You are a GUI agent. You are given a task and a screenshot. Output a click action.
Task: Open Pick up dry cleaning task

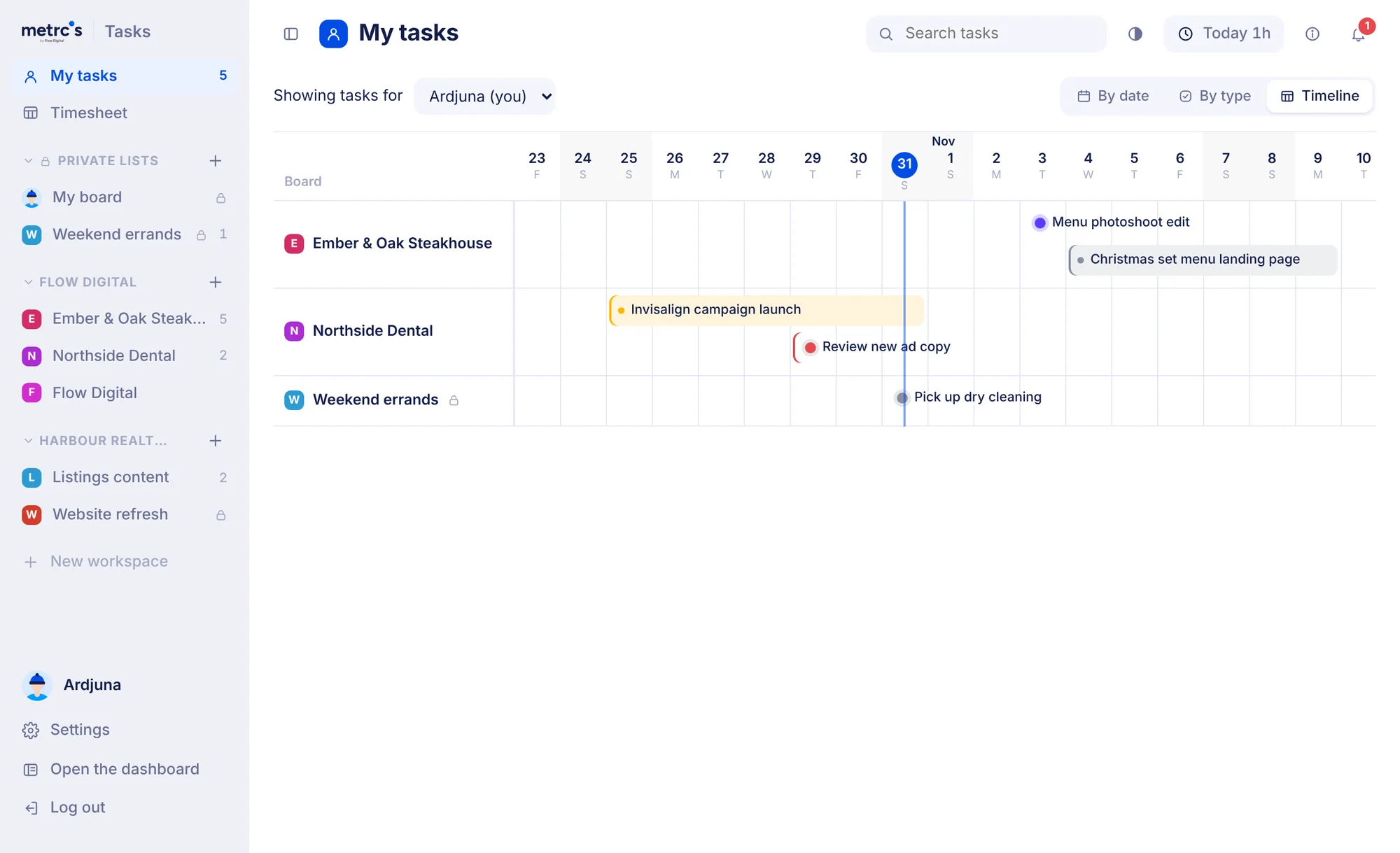click(969, 397)
